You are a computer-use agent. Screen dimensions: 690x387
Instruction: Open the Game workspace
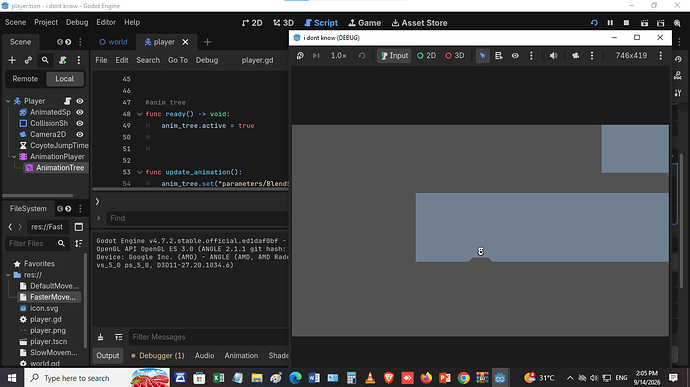(364, 23)
